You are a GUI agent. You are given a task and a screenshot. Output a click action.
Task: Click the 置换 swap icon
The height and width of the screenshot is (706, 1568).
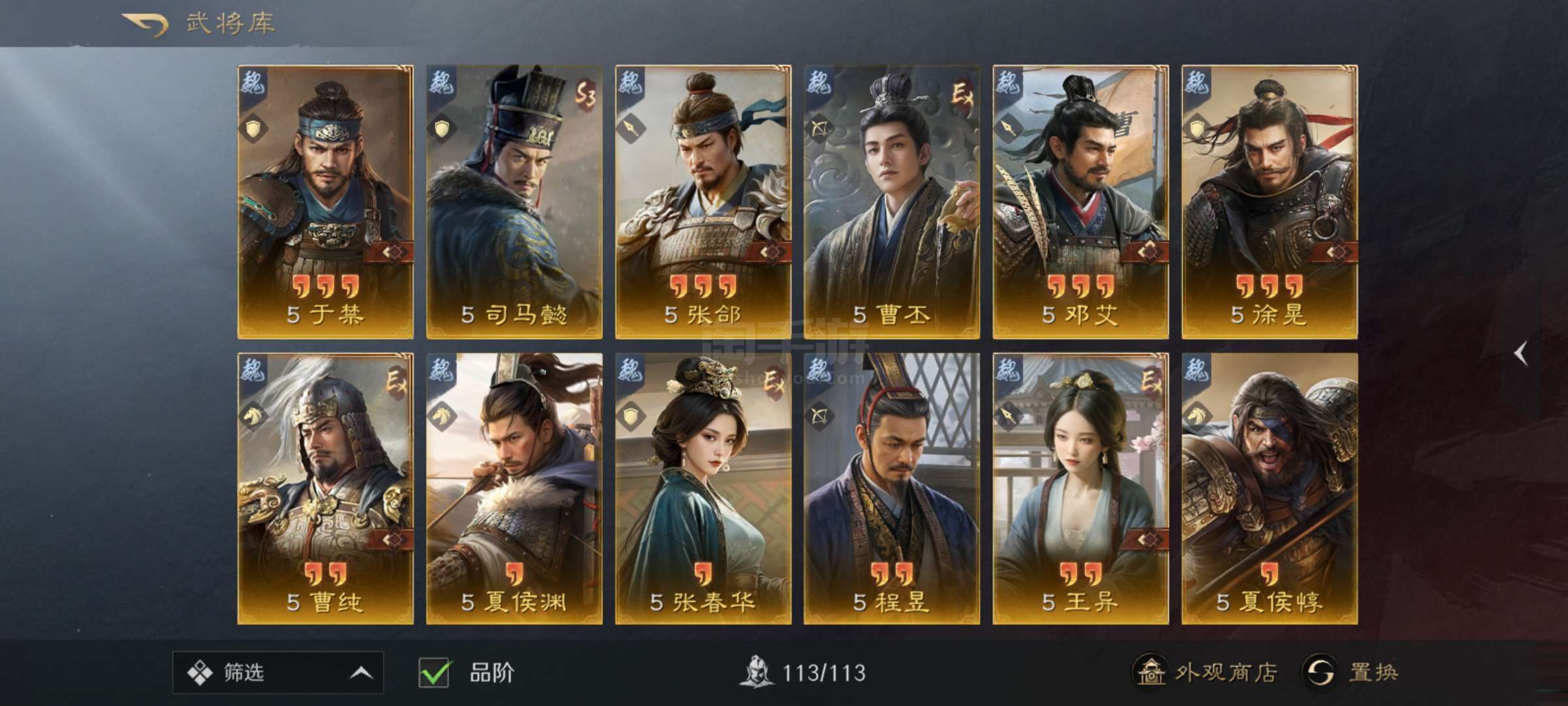click(x=1319, y=672)
